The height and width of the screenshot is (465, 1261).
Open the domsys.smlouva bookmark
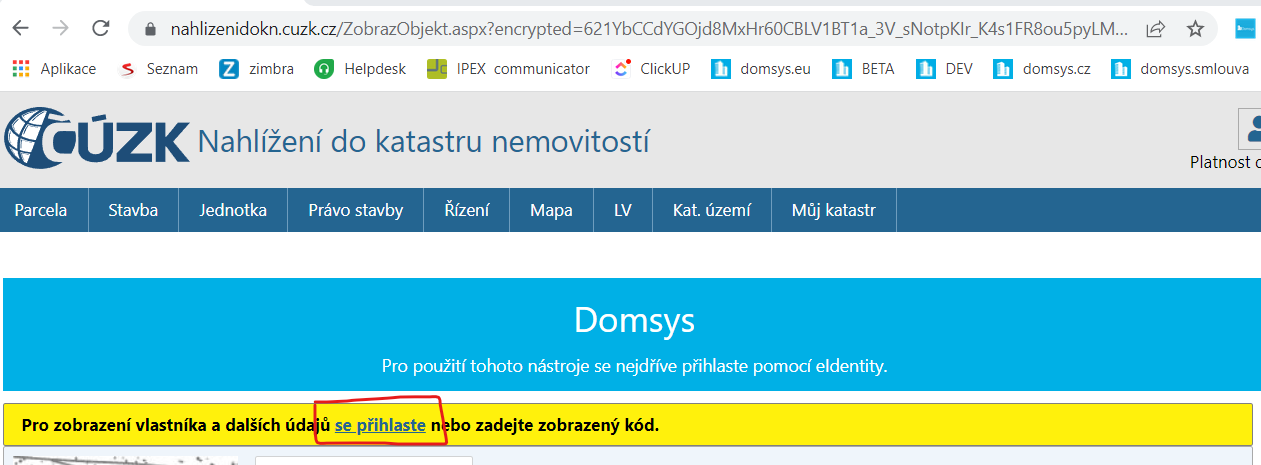[1180, 69]
